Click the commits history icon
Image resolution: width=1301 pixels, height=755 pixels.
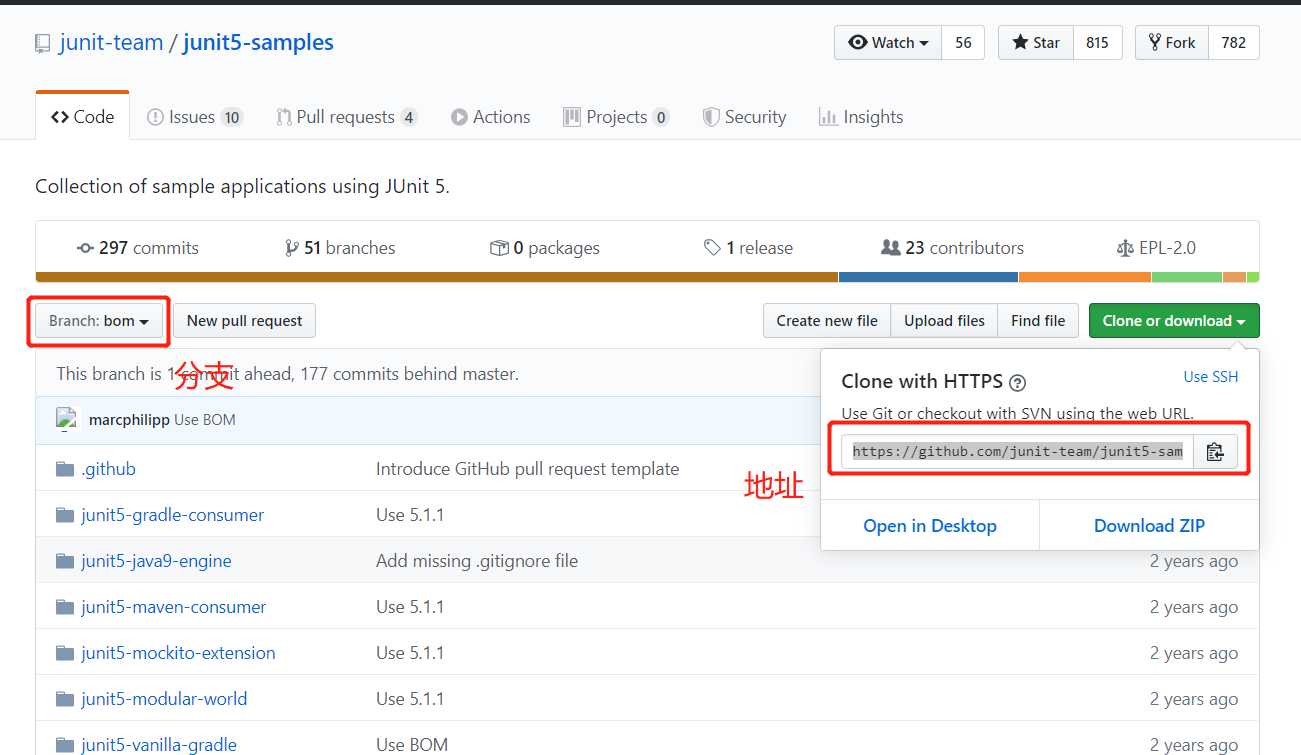click(85, 248)
